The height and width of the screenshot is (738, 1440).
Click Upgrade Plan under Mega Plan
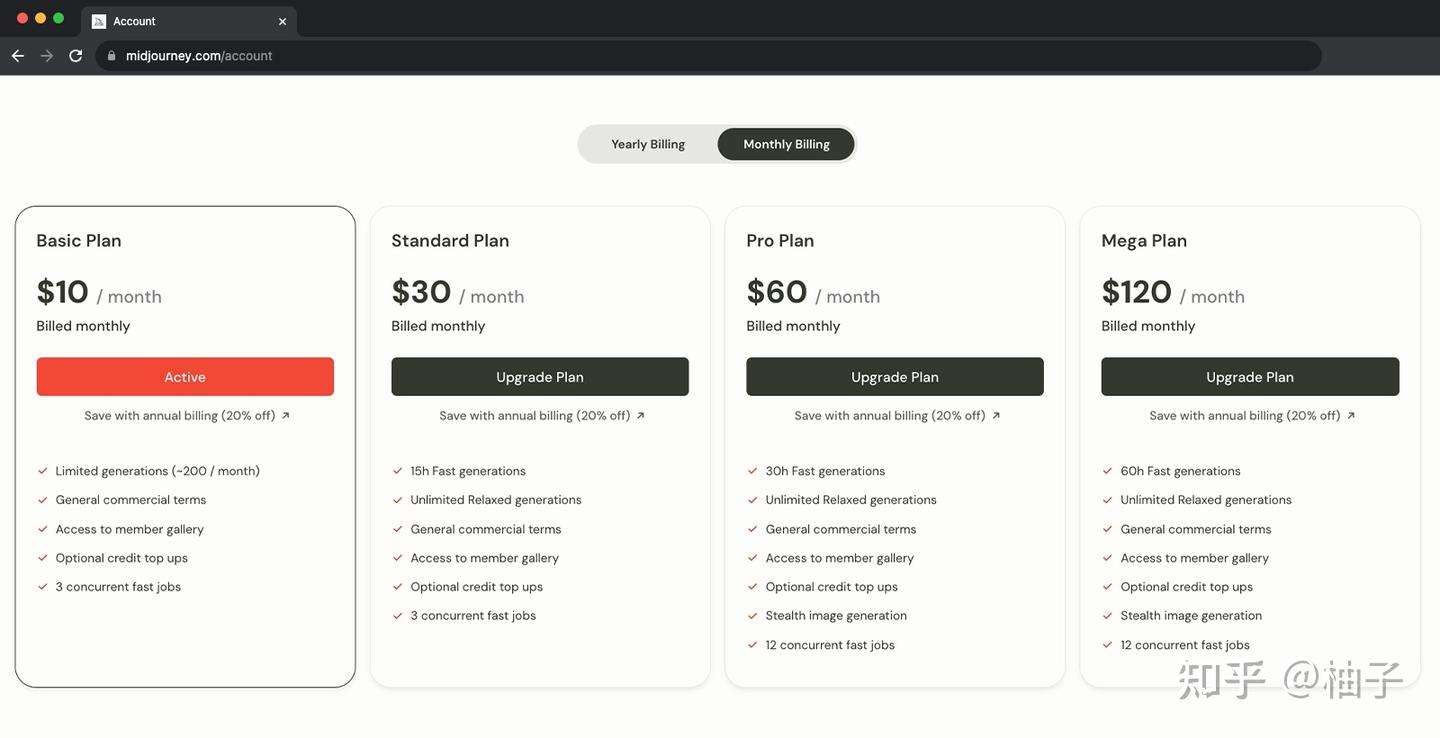1250,377
